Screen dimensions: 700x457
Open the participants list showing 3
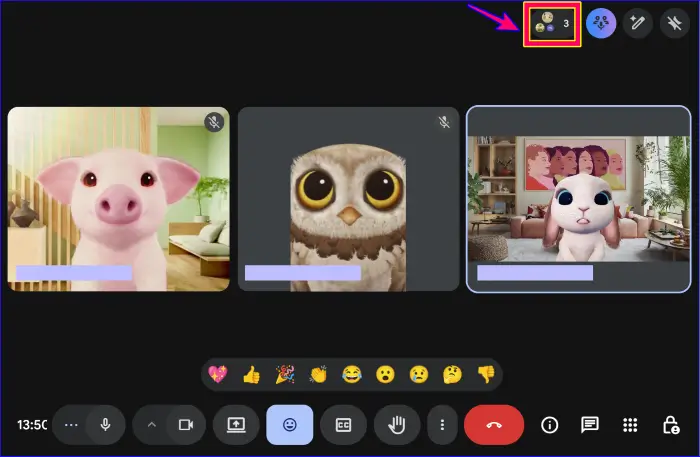click(x=552, y=24)
